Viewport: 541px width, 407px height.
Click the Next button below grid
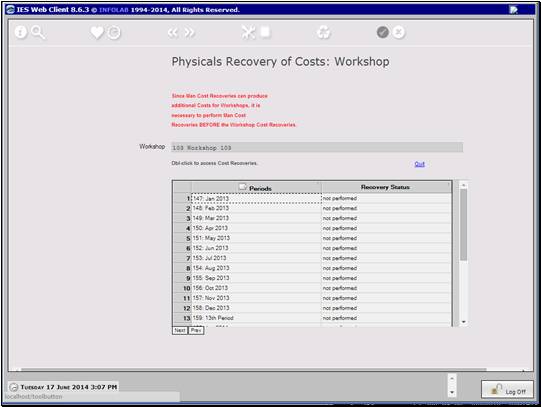(x=180, y=330)
